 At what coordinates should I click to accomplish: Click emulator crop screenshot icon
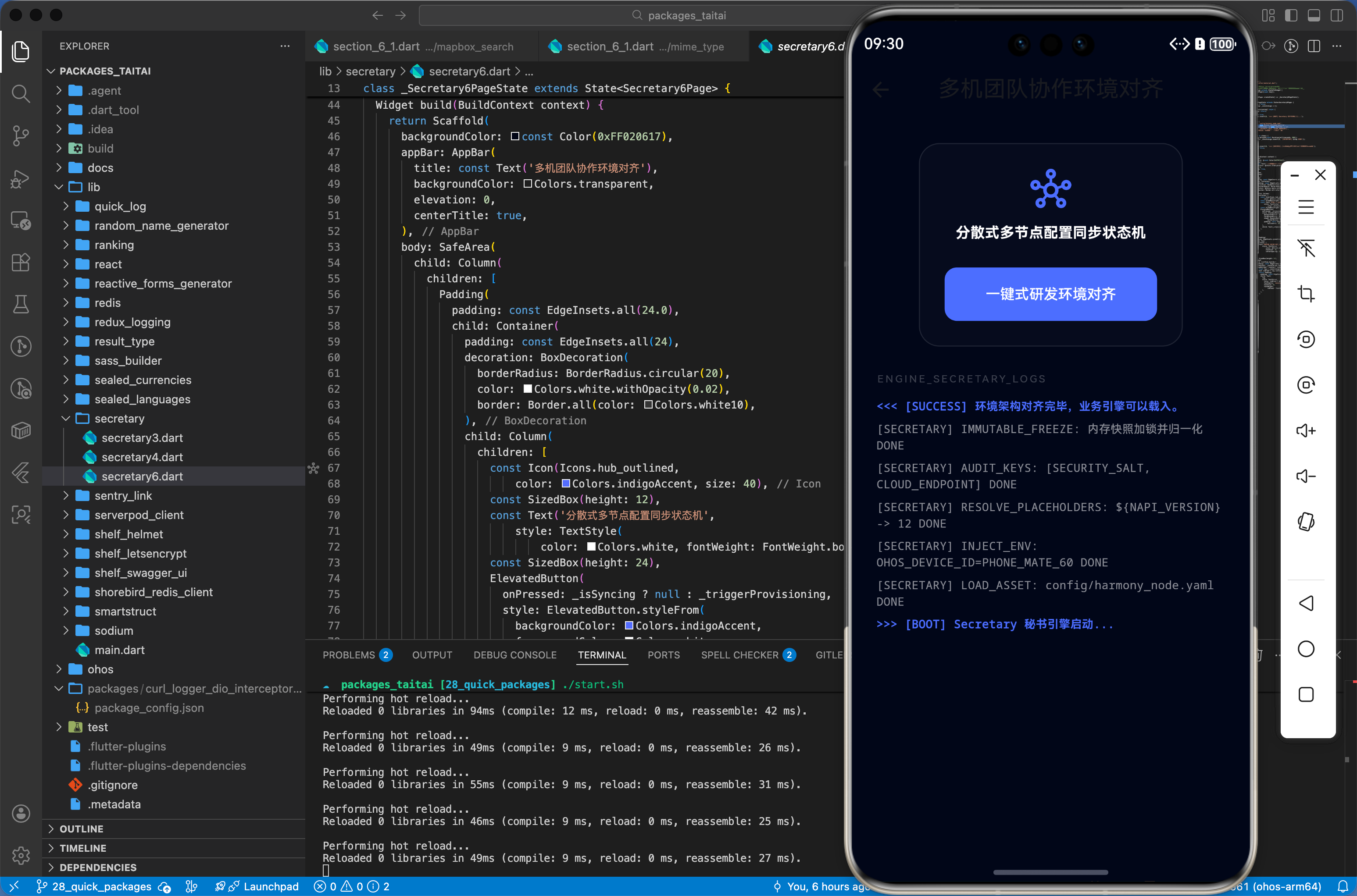coord(1306,294)
